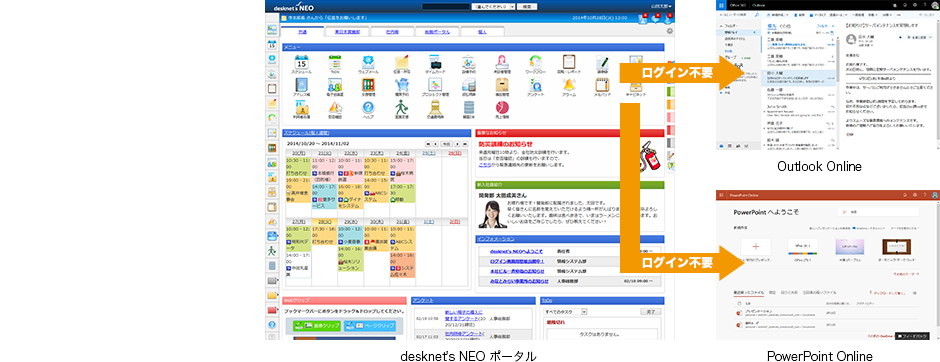Image resolution: width=940 pixels, height=362 pixels.
Task: Go to previous week in schedule
Action: point(435,144)
